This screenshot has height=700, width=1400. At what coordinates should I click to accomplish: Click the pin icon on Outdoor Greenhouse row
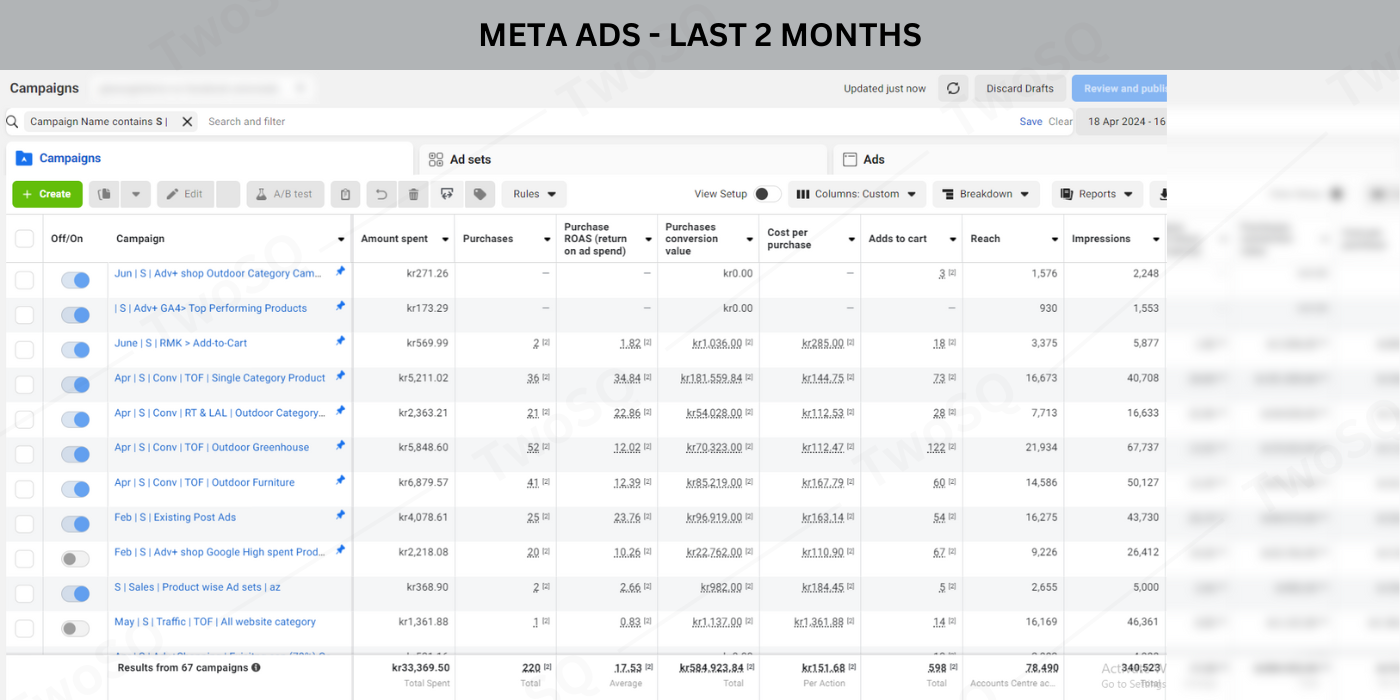point(340,445)
